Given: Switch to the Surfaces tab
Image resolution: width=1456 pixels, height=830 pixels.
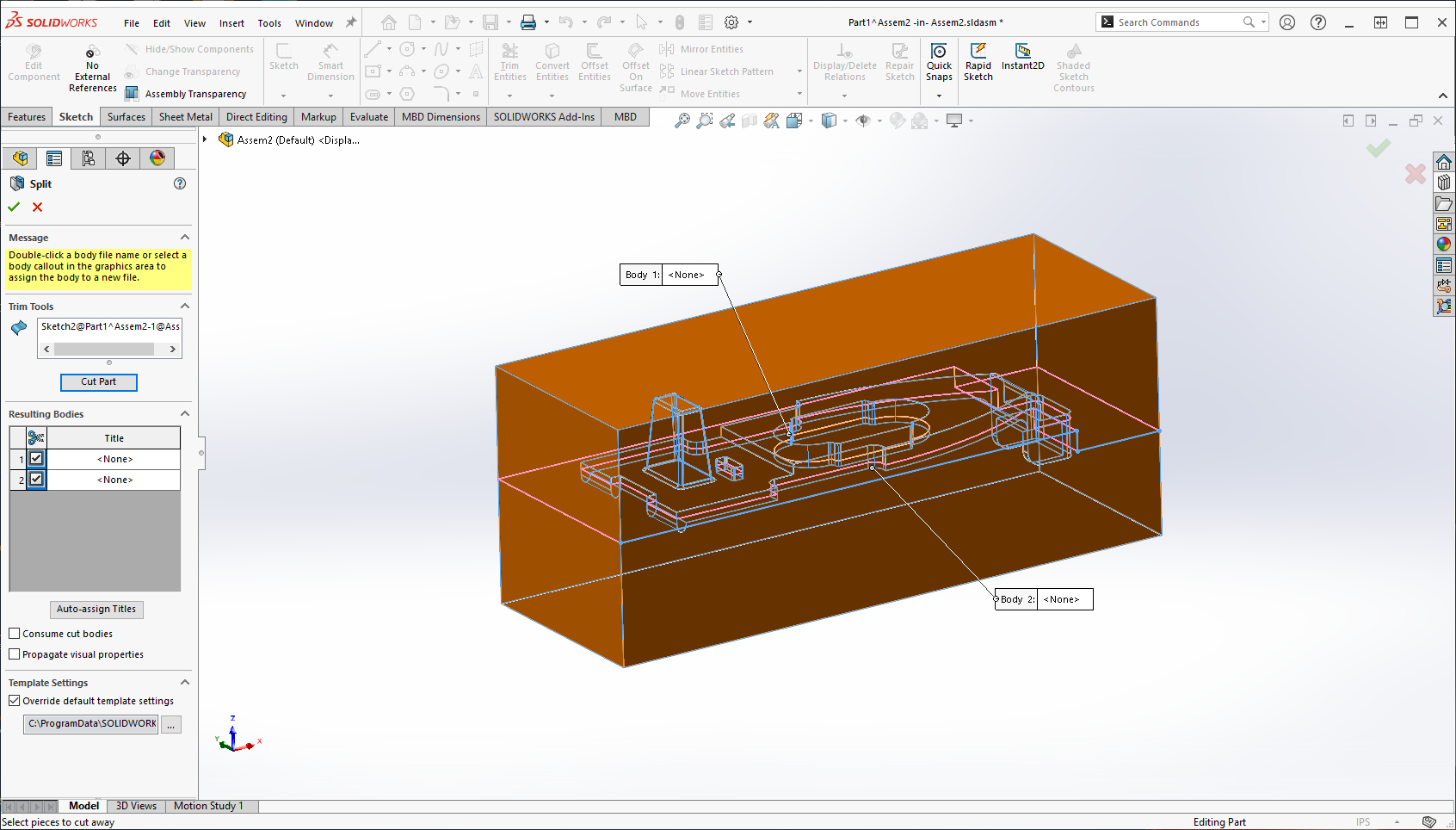Looking at the screenshot, I should click(x=126, y=117).
